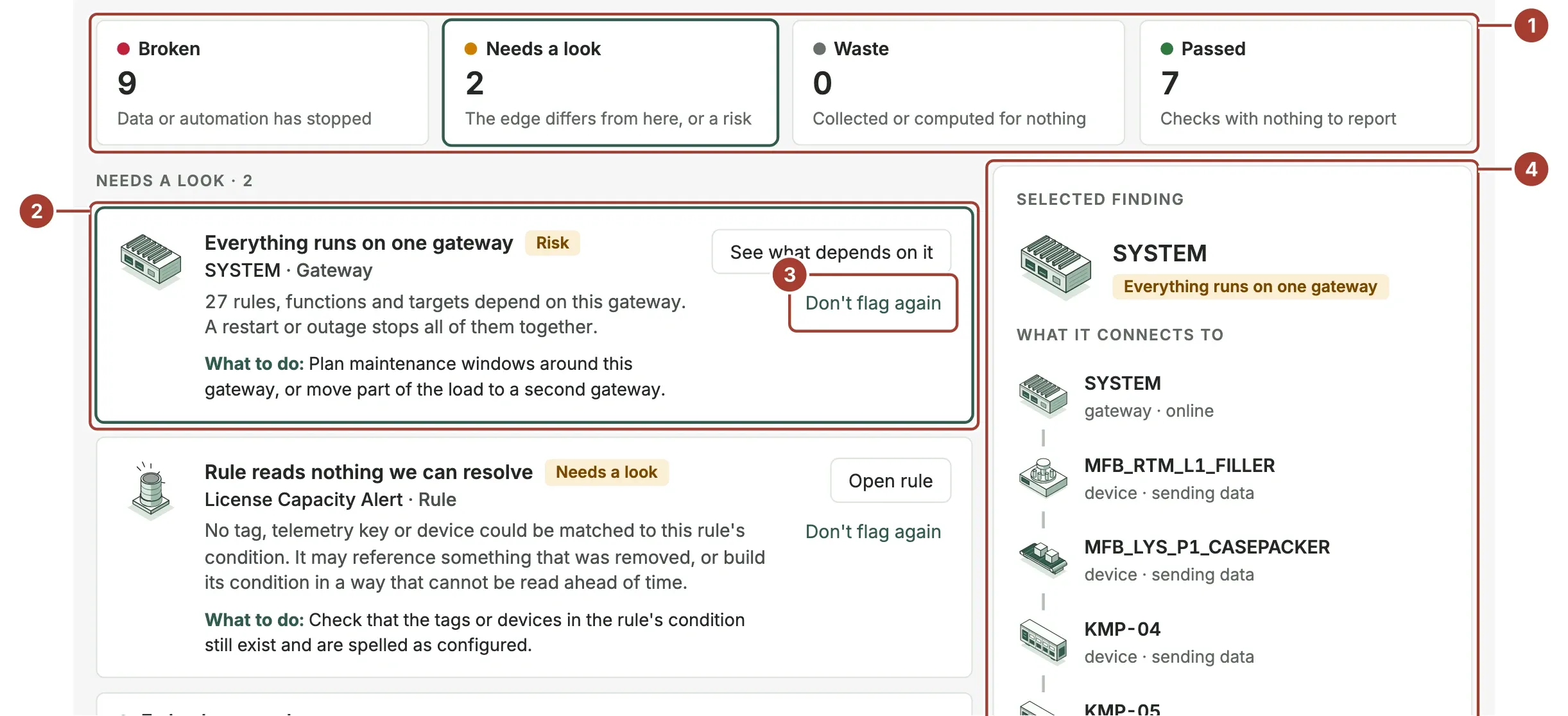Click the red Broken status dot

pos(124,49)
